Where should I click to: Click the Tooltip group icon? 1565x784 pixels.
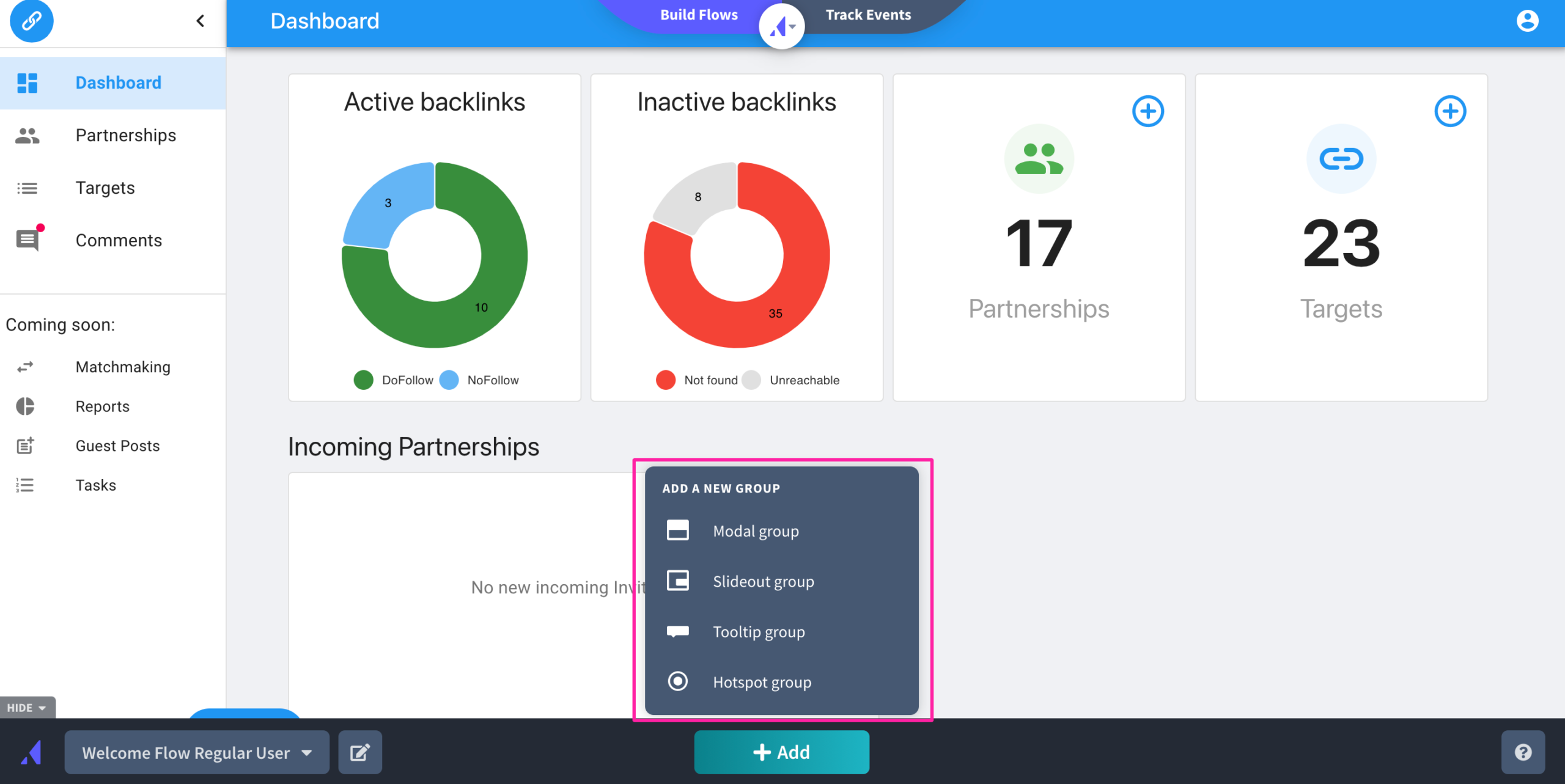(677, 631)
